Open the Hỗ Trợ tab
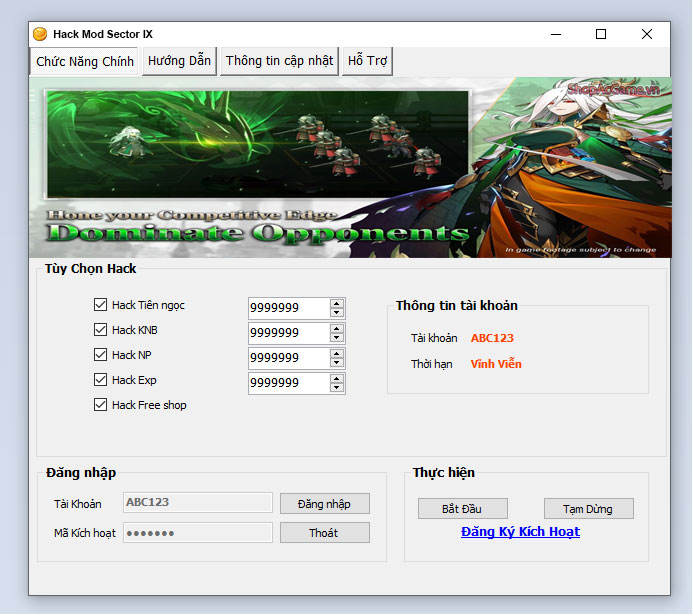The width and height of the screenshot is (693, 616). (x=367, y=61)
